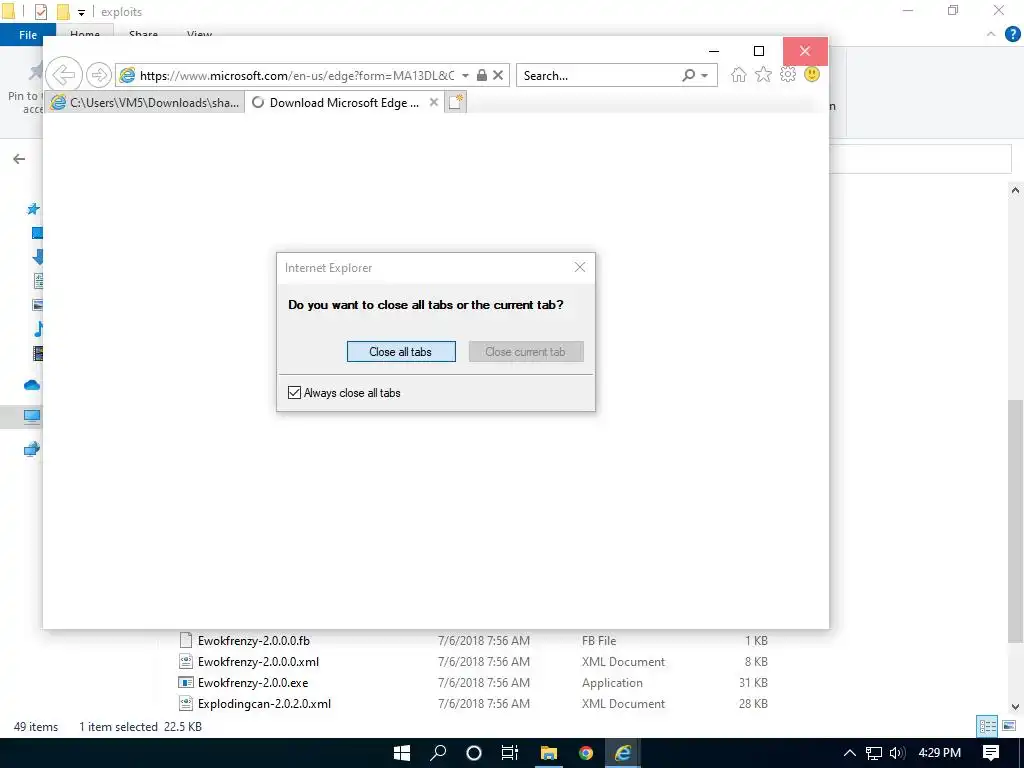Click the microsoft.com address bar URL

coord(297,76)
